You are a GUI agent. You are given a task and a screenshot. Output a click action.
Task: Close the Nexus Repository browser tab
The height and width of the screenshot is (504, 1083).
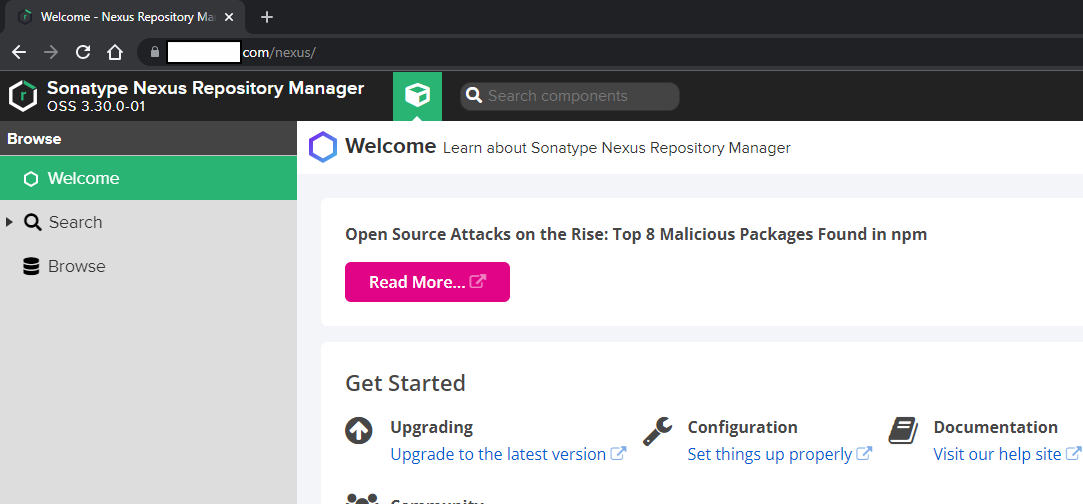[x=229, y=17]
